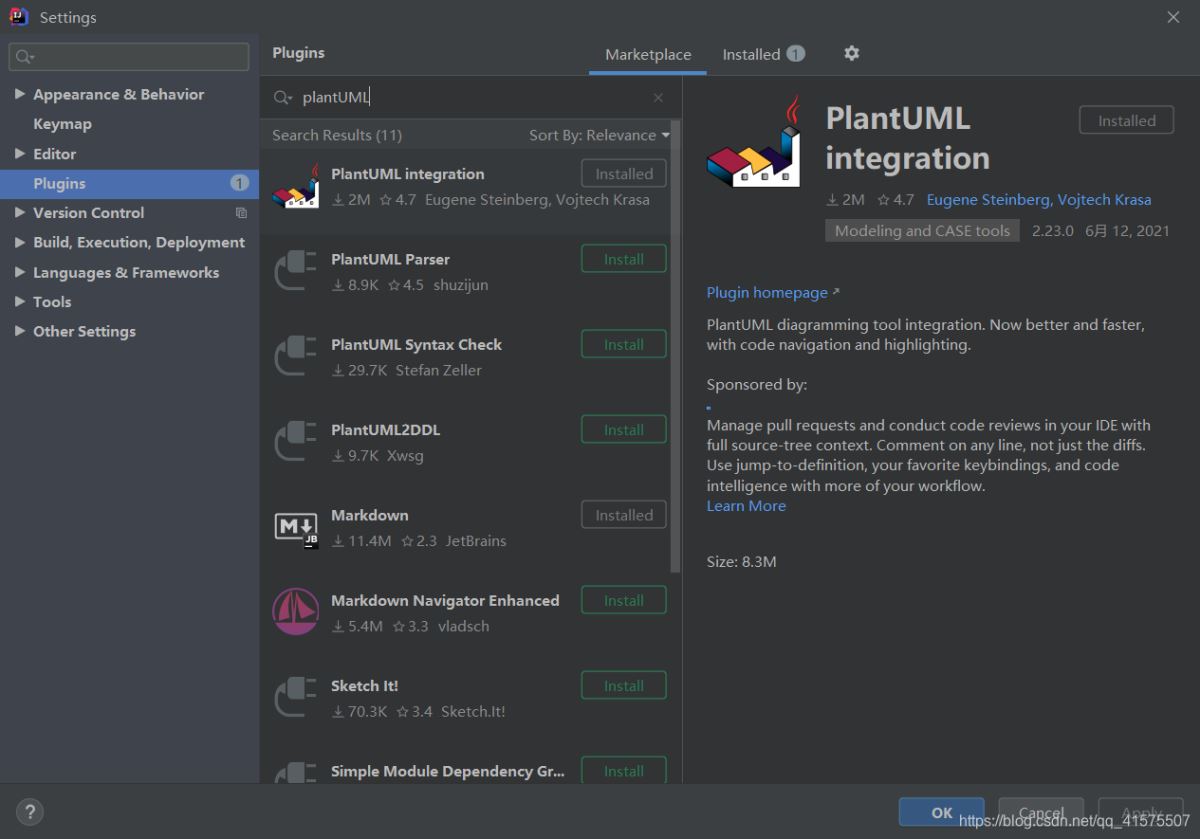Image resolution: width=1200 pixels, height=839 pixels.
Task: Click the settings search field in sidebar
Action: point(129,57)
